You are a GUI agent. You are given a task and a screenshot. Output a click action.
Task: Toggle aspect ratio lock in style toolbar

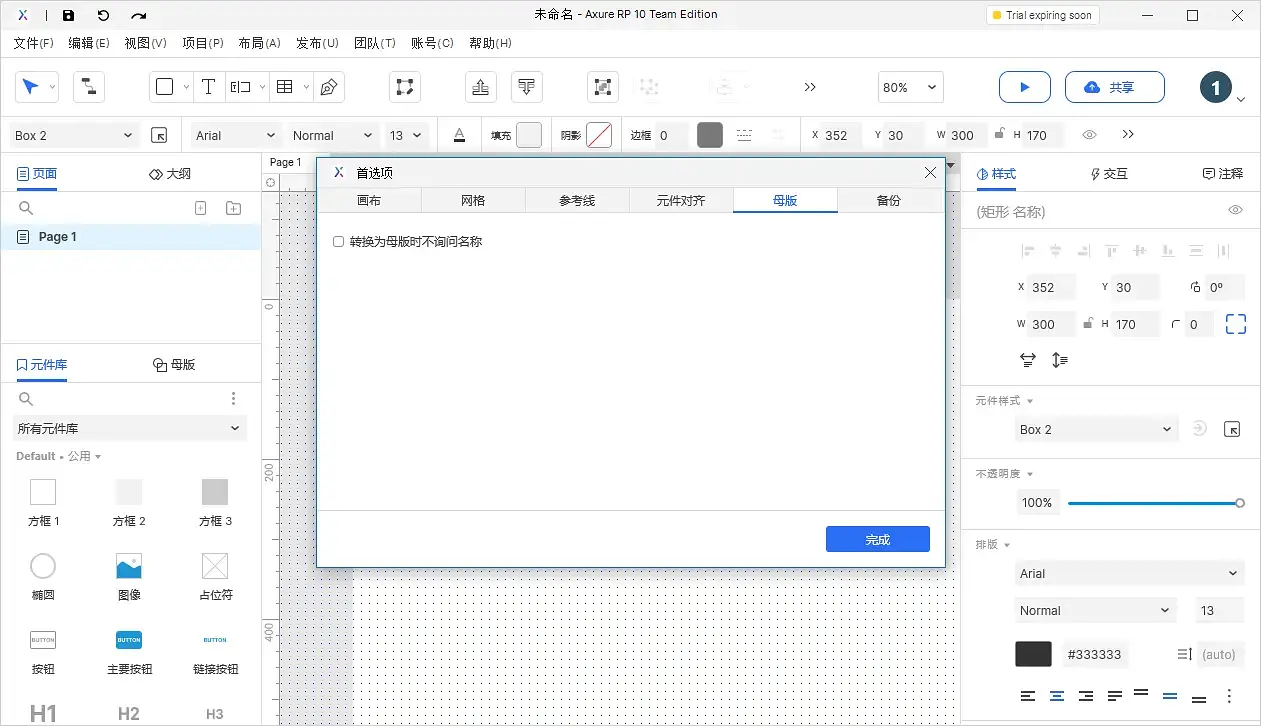(998, 134)
